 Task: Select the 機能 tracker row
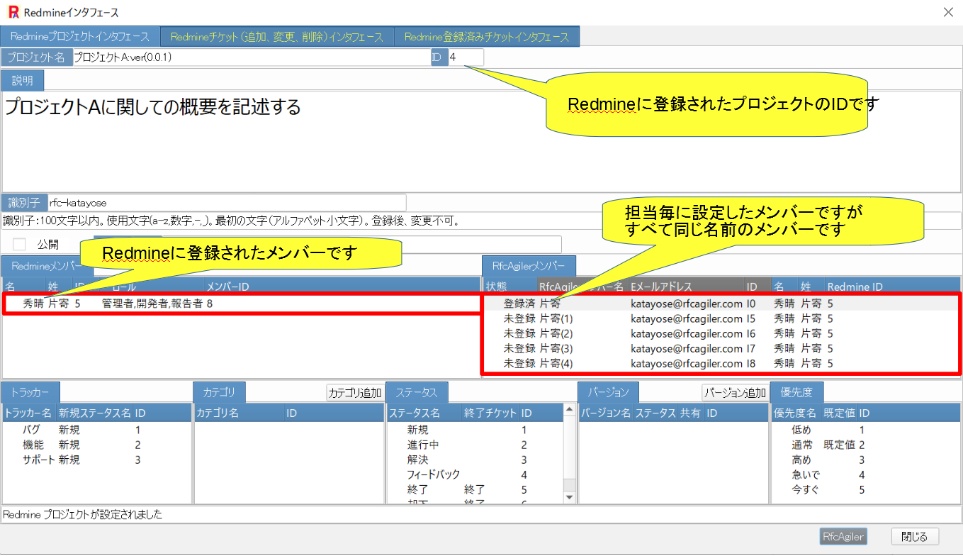point(96,445)
